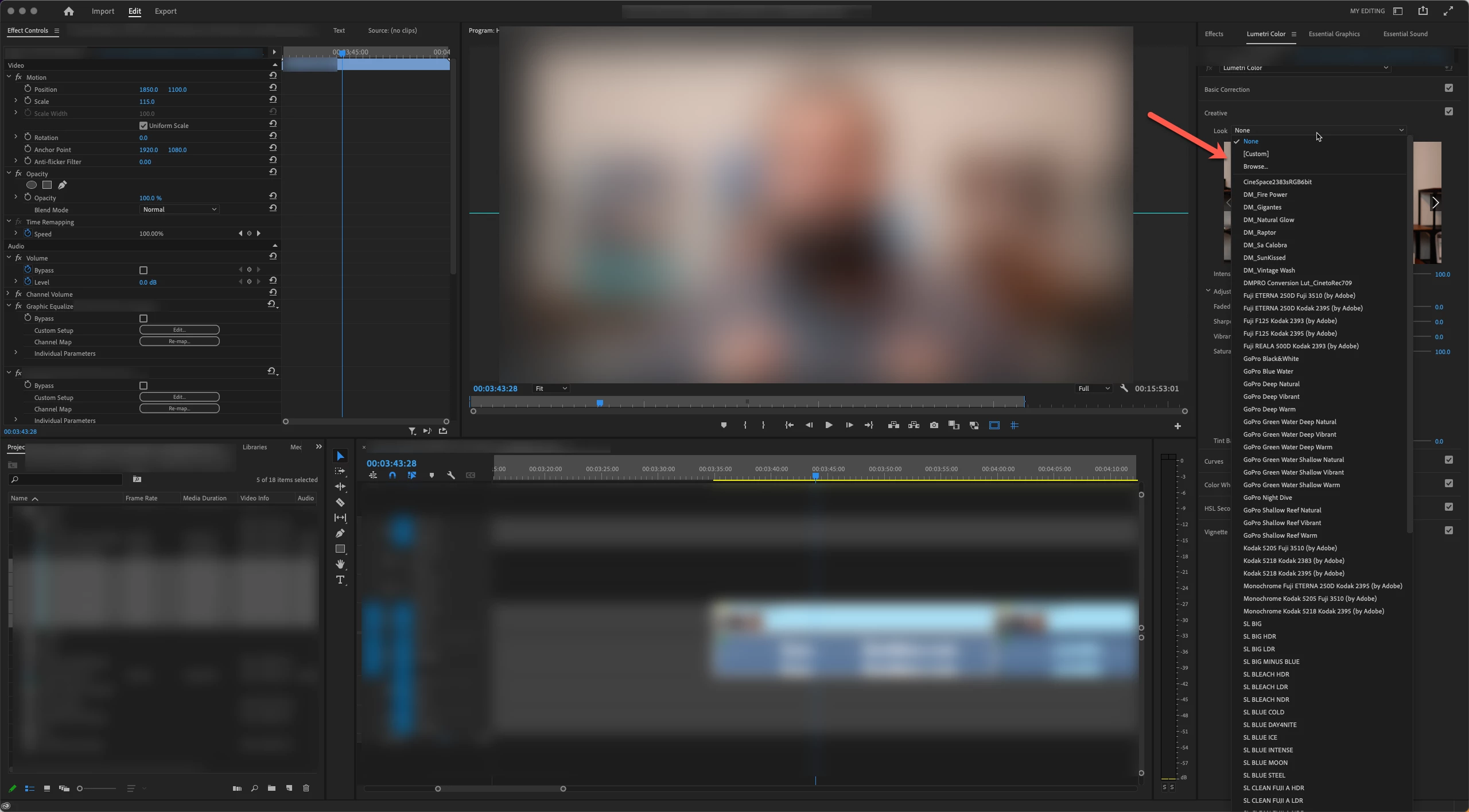The height and width of the screenshot is (812, 1469).
Task: Click the Home icon
Action: coord(69,11)
